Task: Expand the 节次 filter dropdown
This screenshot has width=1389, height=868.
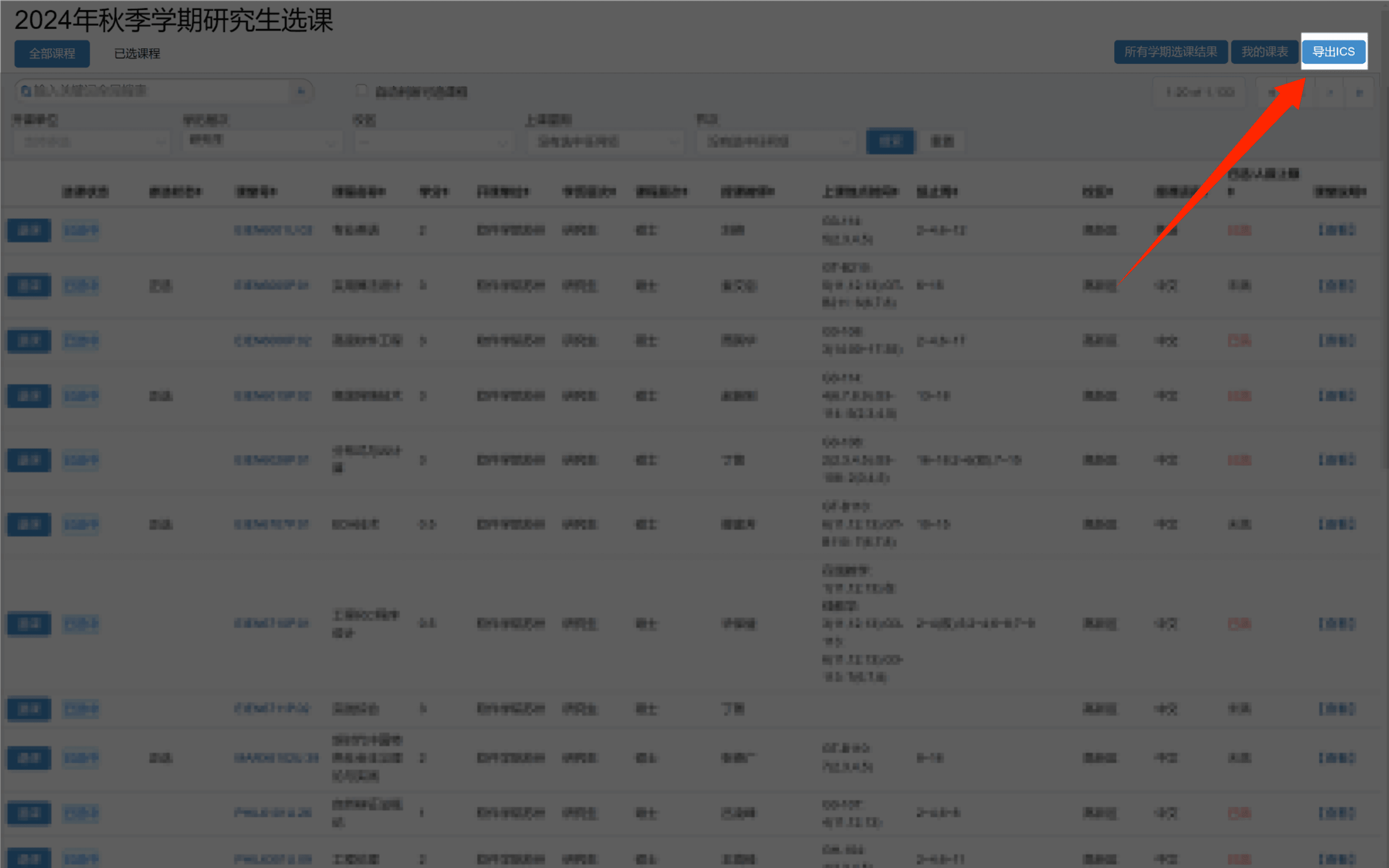Action: click(775, 141)
